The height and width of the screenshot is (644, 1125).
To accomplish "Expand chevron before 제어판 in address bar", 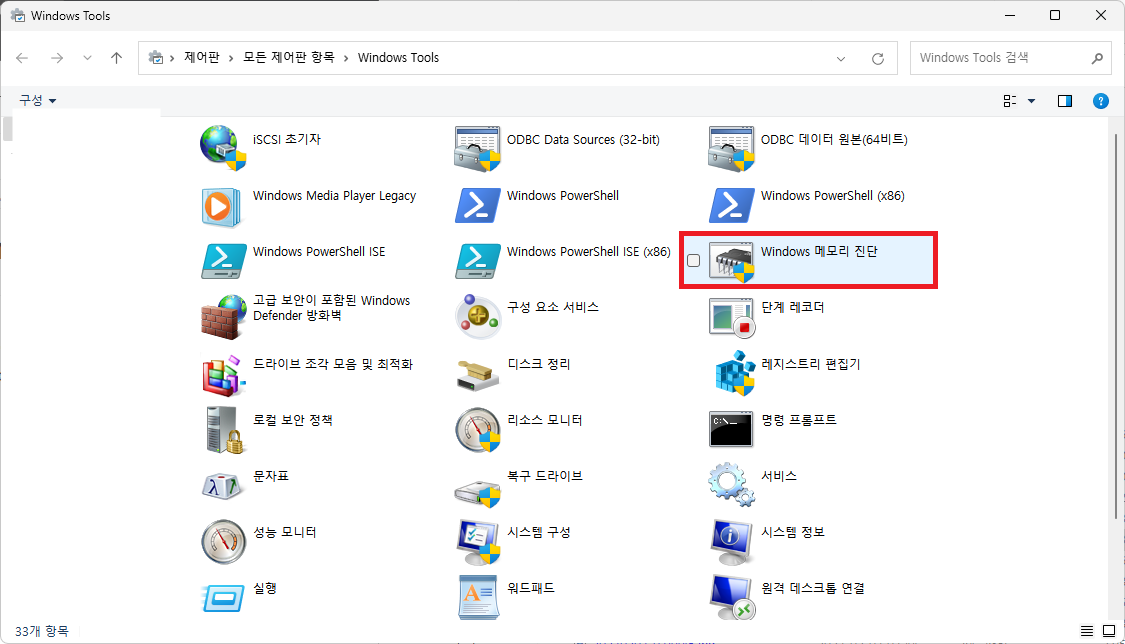I will [x=172, y=58].
